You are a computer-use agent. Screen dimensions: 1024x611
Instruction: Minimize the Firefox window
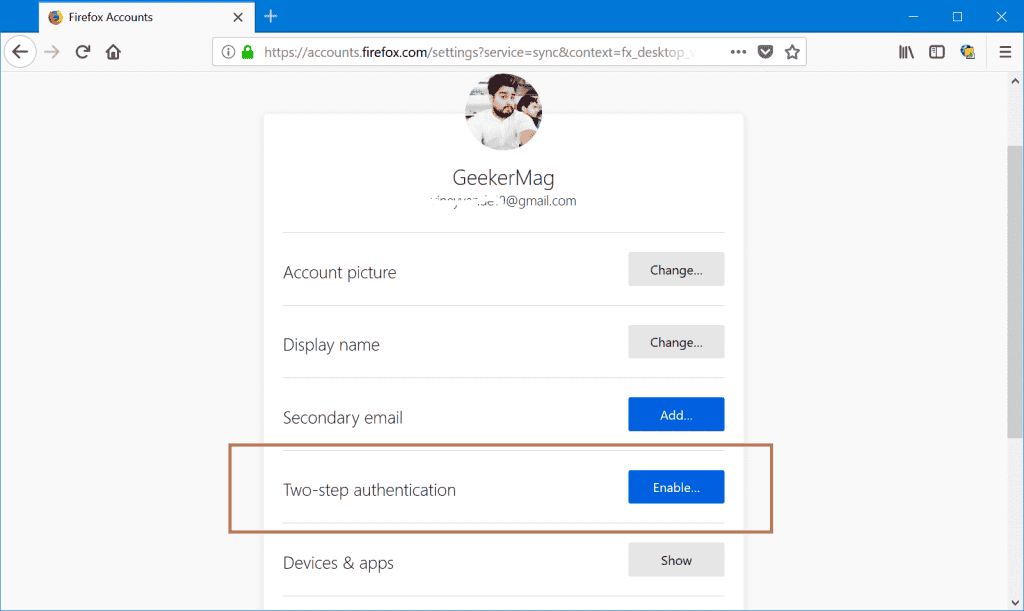(x=914, y=16)
